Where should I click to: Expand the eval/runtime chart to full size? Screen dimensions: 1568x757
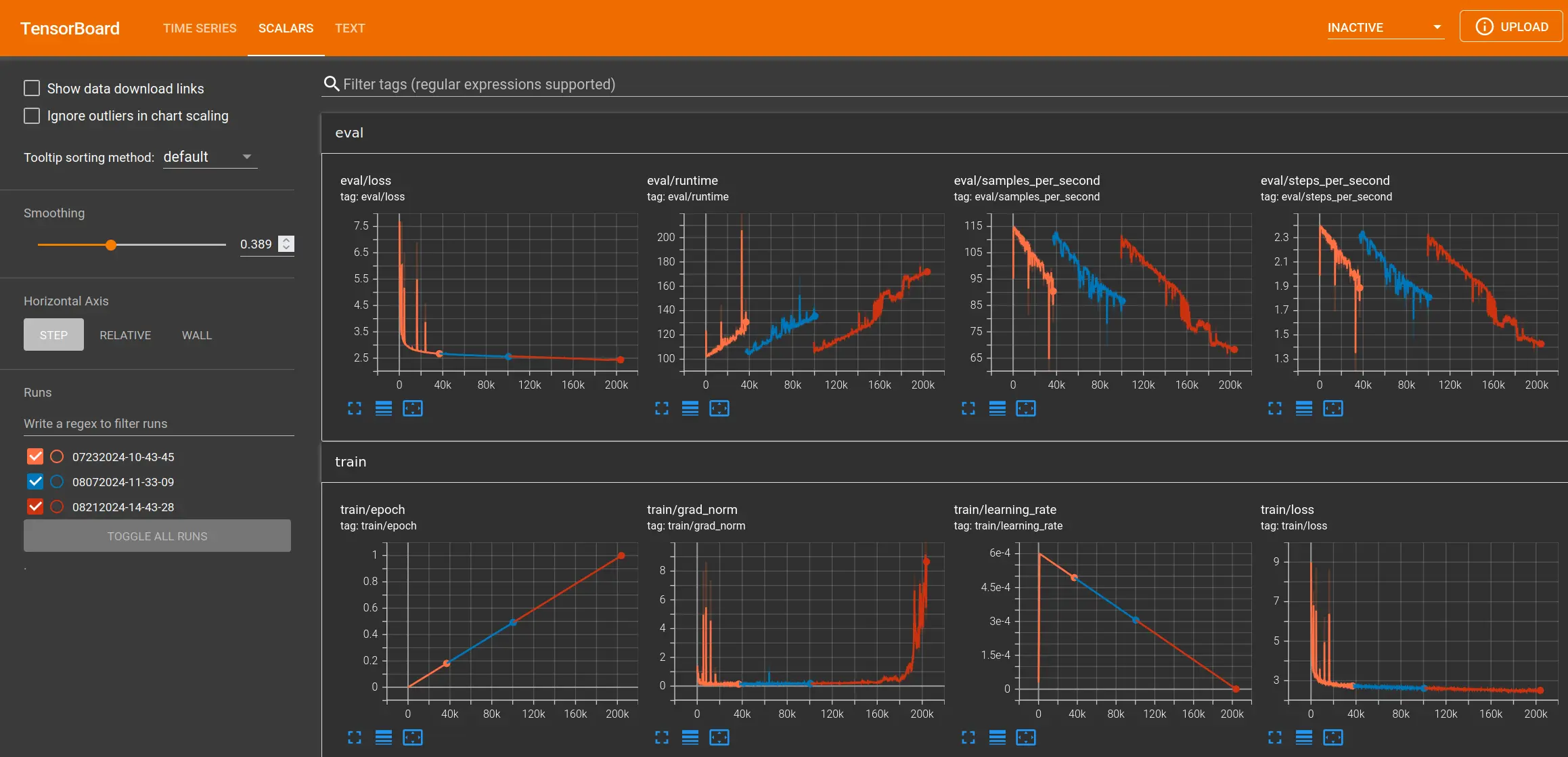[662, 408]
